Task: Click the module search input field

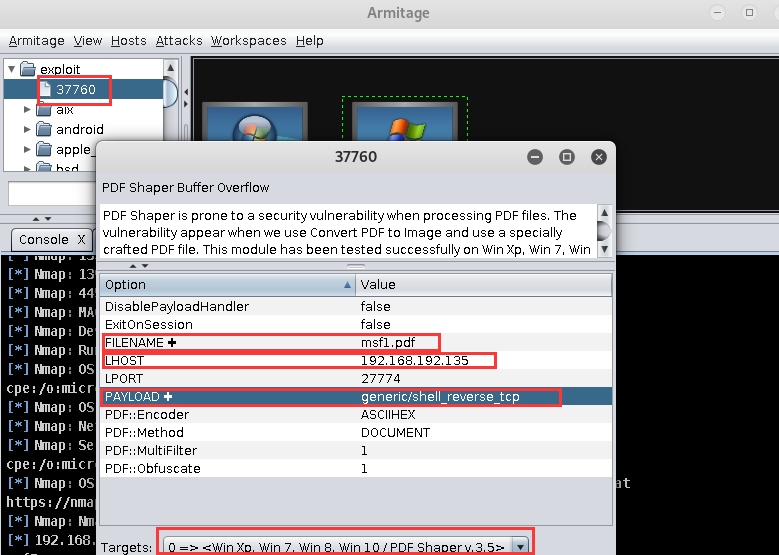Action: pos(52,194)
